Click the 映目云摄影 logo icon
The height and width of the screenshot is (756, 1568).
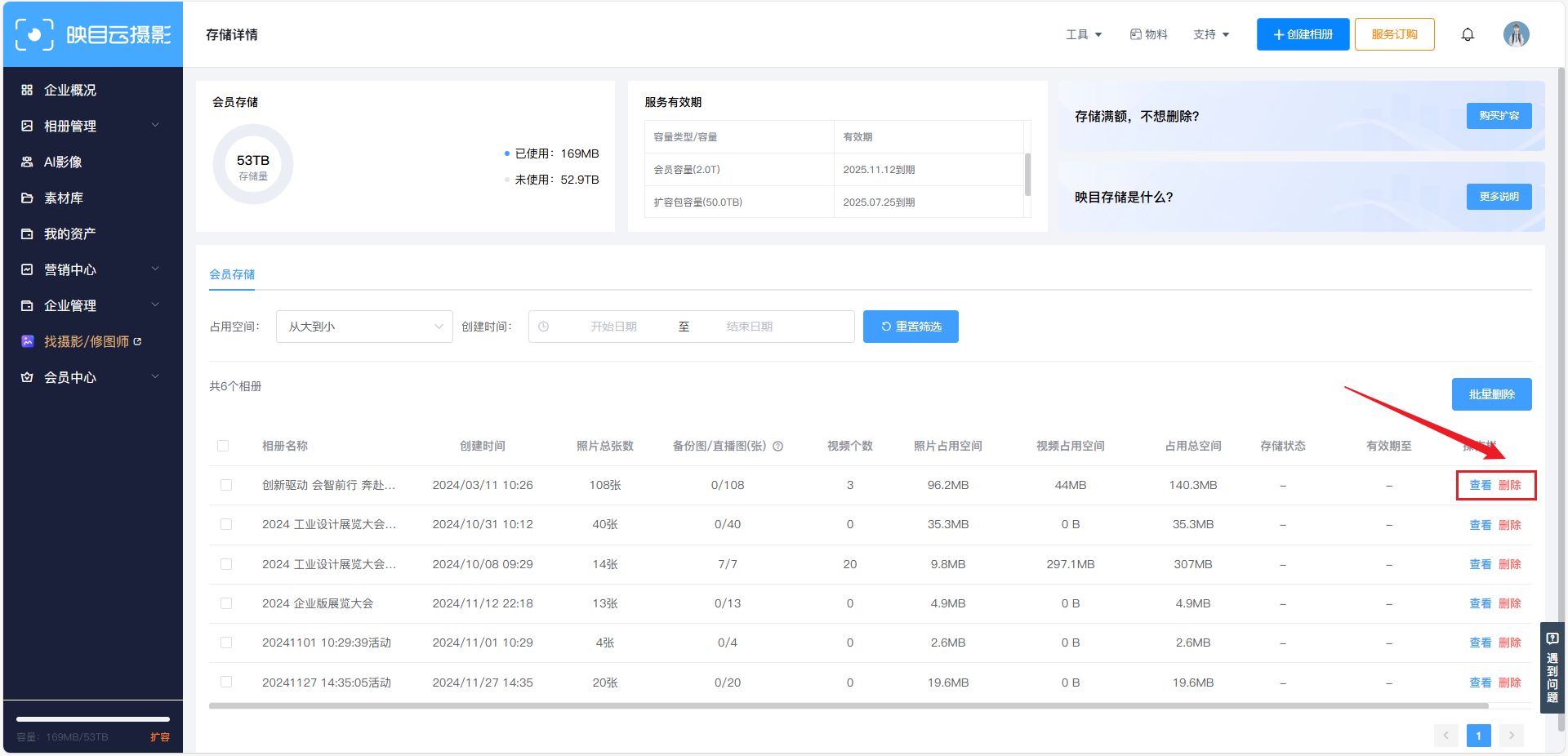pyautogui.click(x=34, y=34)
